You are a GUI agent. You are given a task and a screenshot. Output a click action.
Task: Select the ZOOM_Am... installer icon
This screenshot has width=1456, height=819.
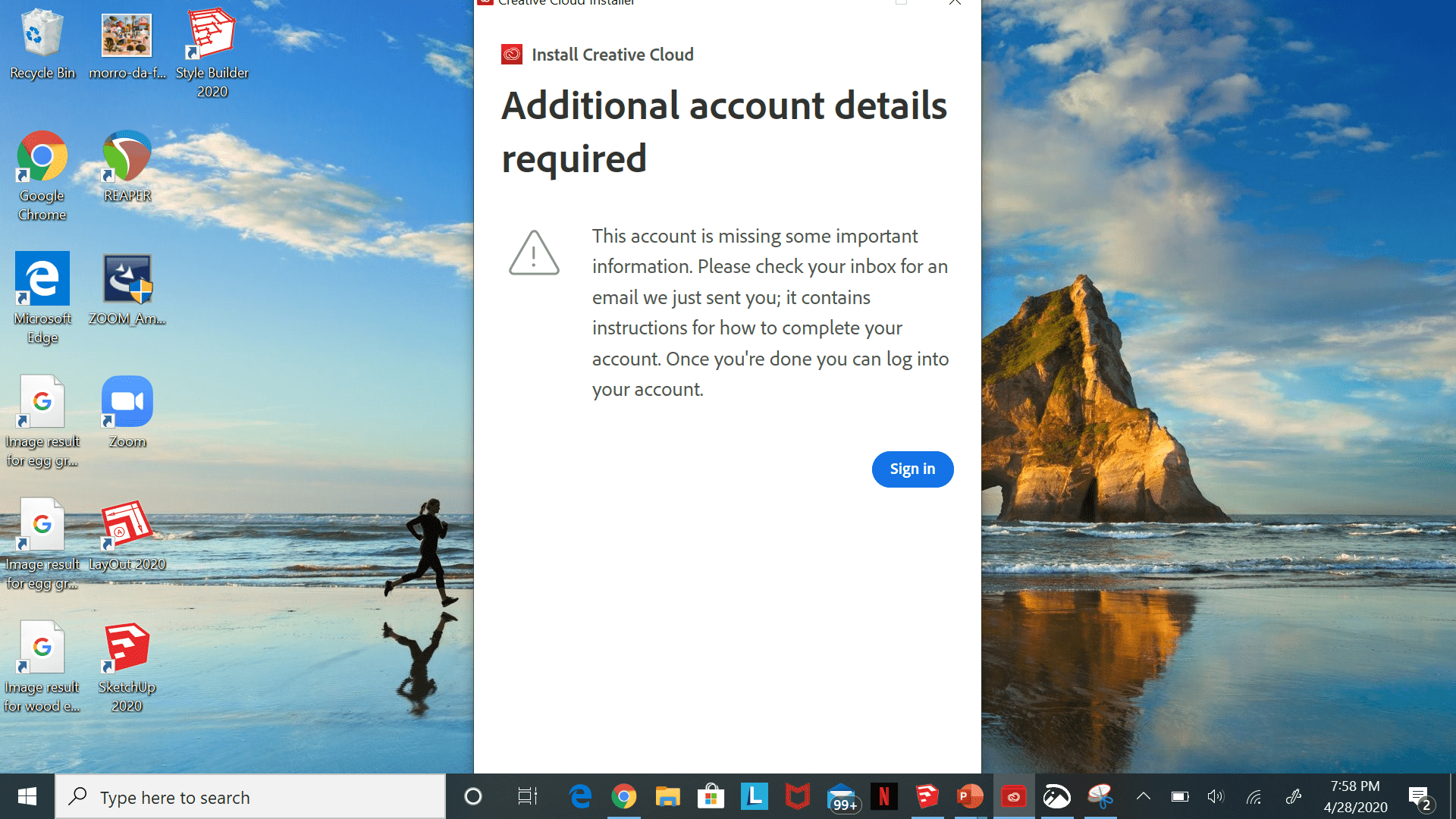[x=127, y=290]
